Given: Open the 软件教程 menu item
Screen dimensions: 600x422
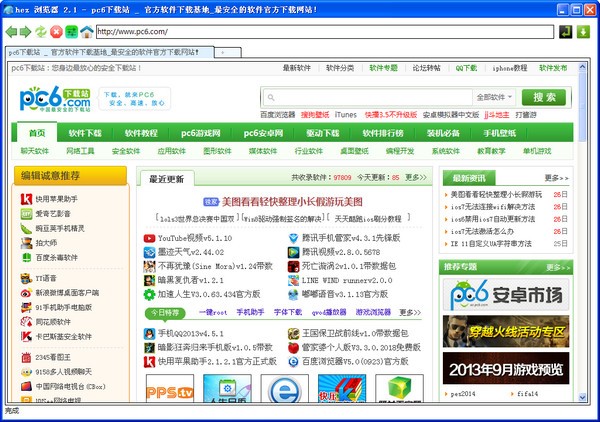Looking at the screenshot, I should [x=141, y=133].
